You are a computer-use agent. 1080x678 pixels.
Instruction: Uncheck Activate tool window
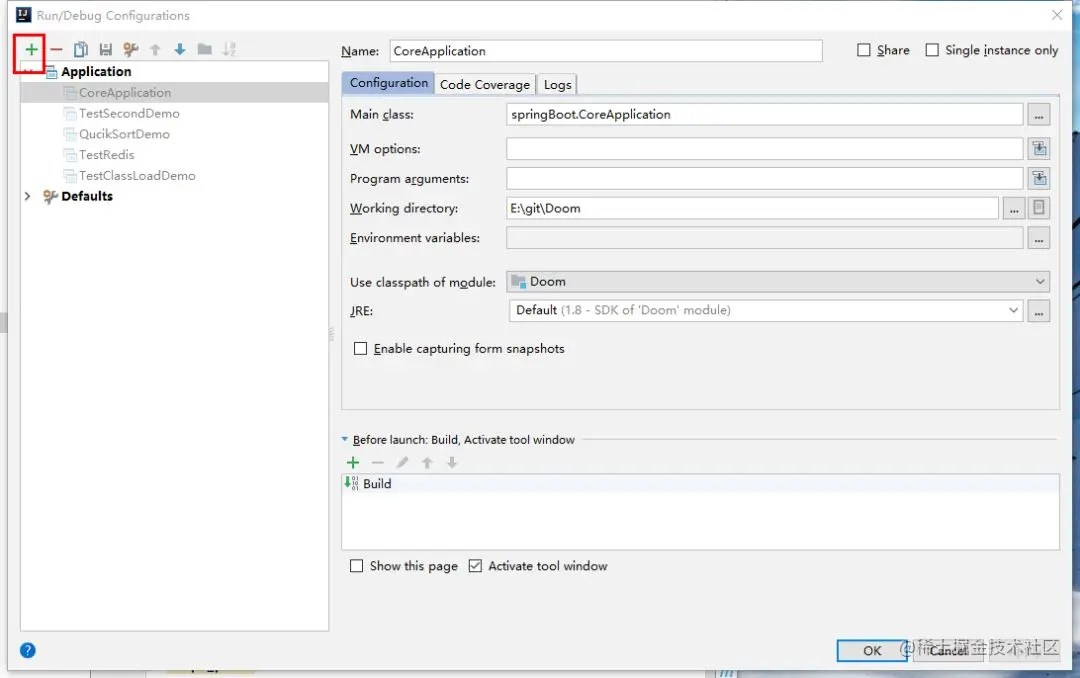(475, 566)
